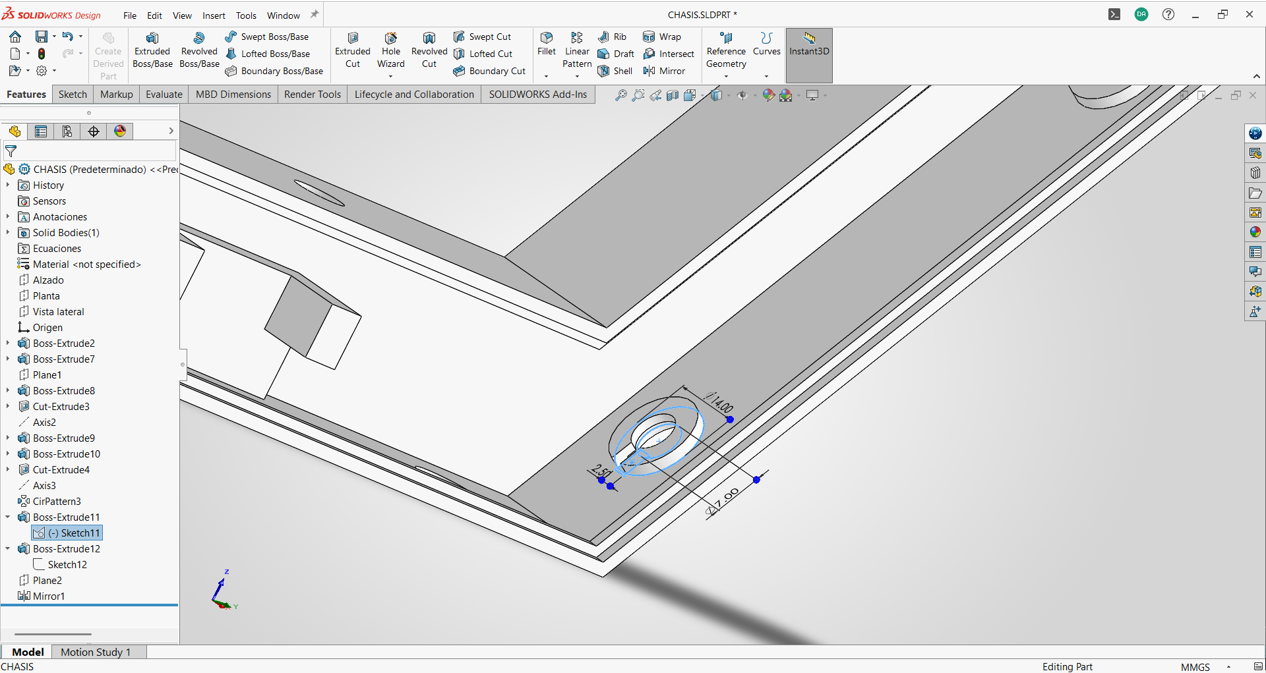Image resolution: width=1266 pixels, height=673 pixels.
Task: Switch to the Evaluate tab
Action: click(x=164, y=94)
